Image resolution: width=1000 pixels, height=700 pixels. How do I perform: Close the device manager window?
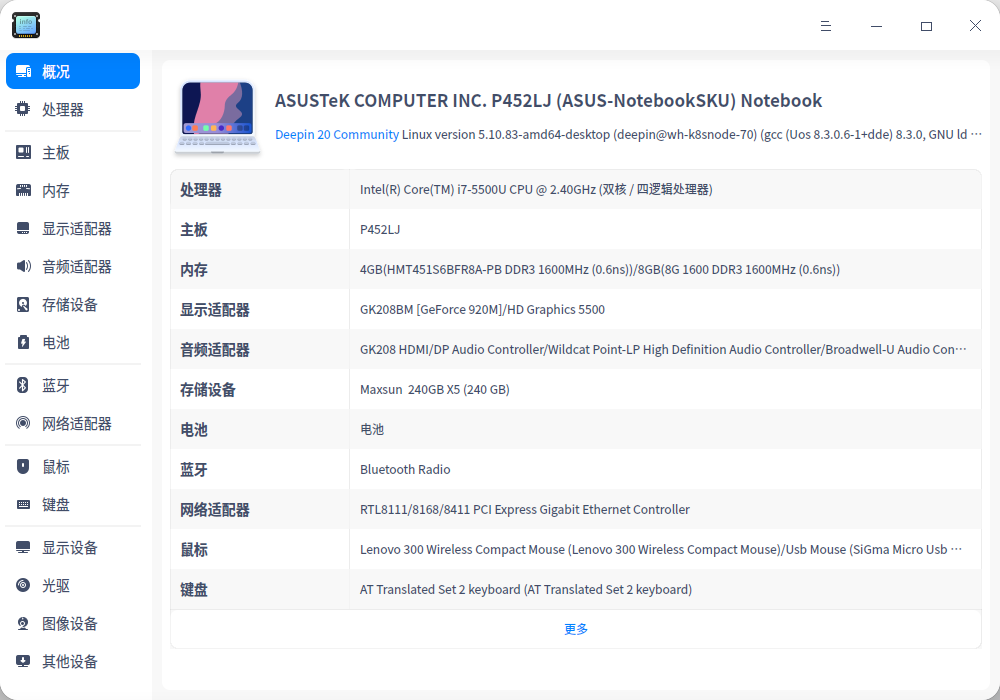975,26
